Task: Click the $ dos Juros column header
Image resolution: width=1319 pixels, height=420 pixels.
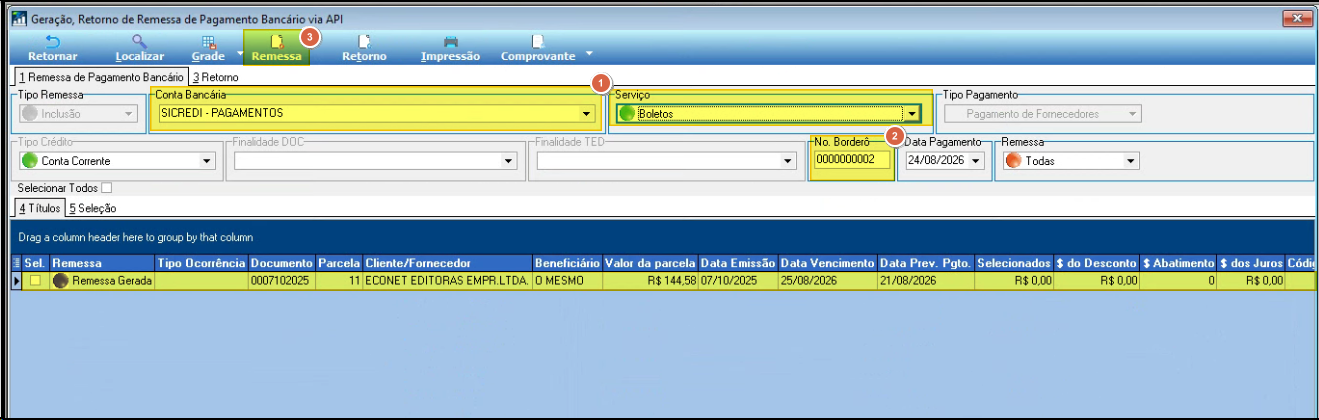Action: [1252, 262]
